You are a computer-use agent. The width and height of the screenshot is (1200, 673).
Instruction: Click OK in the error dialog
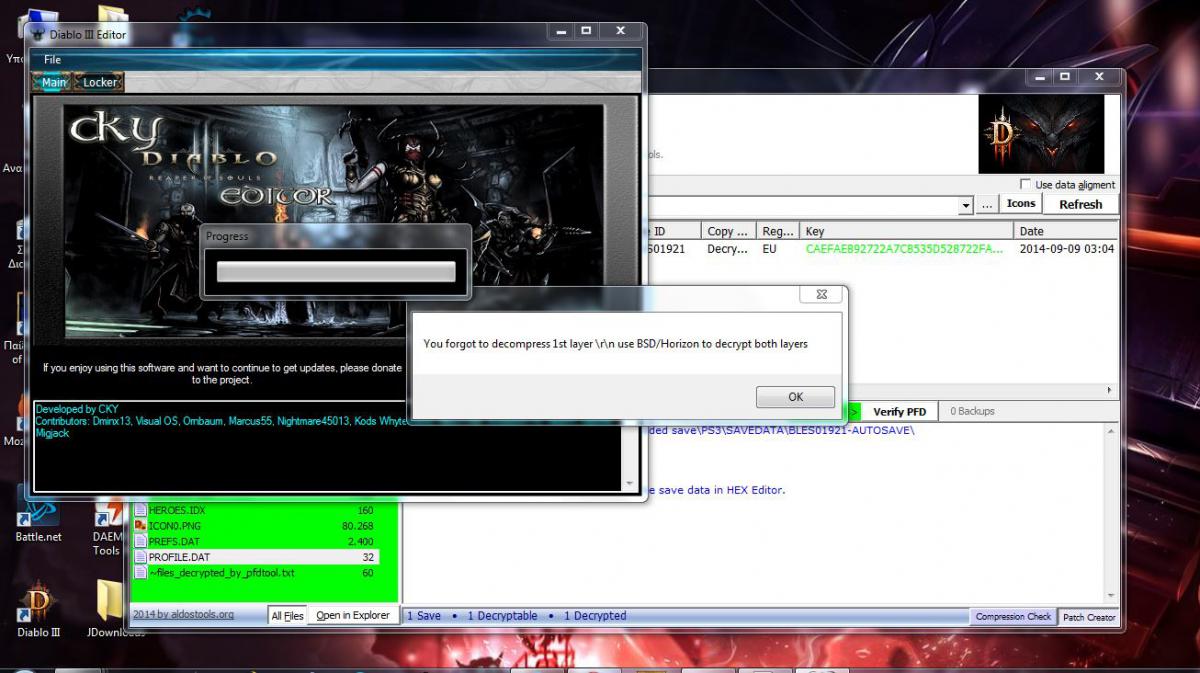[x=795, y=397]
